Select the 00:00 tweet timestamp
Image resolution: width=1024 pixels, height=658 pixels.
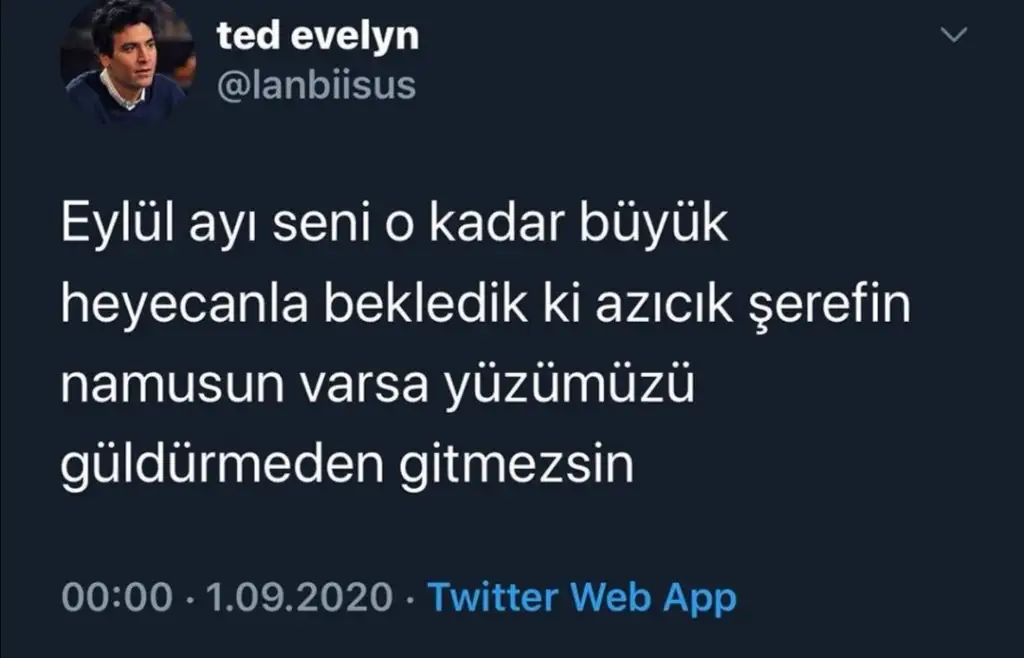pos(118,597)
